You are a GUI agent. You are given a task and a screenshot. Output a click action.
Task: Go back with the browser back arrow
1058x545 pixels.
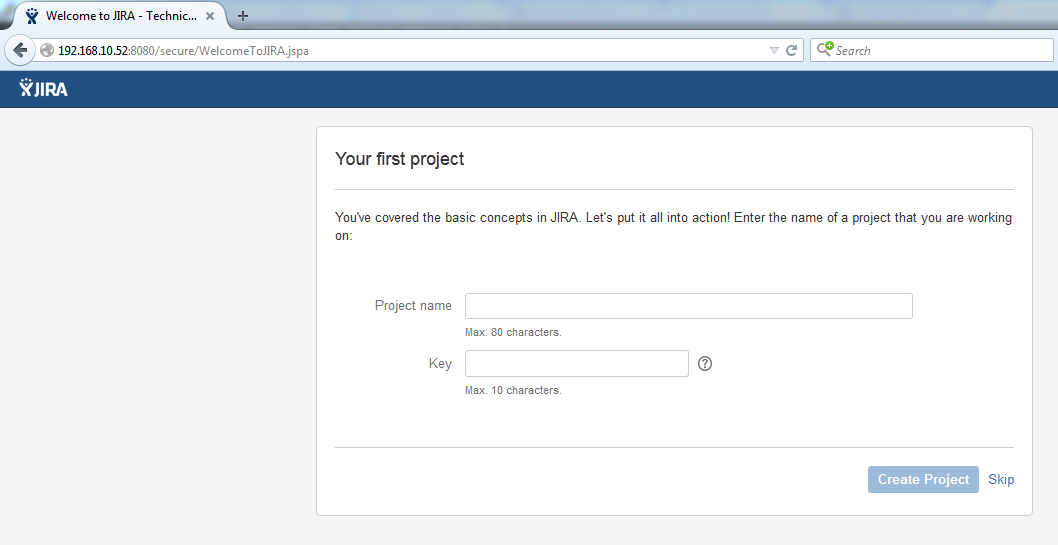(x=20, y=50)
